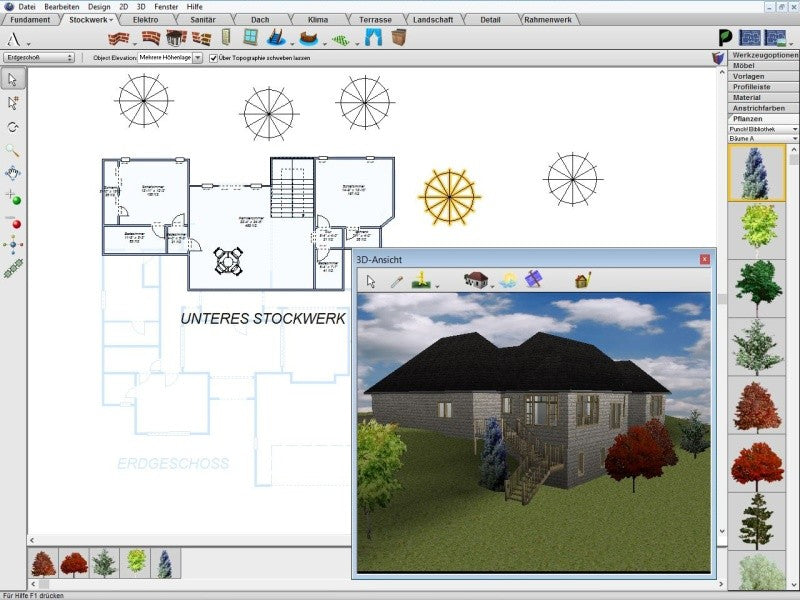Select the pan hand tool
Viewport: 800px width, 600px height.
13,173
